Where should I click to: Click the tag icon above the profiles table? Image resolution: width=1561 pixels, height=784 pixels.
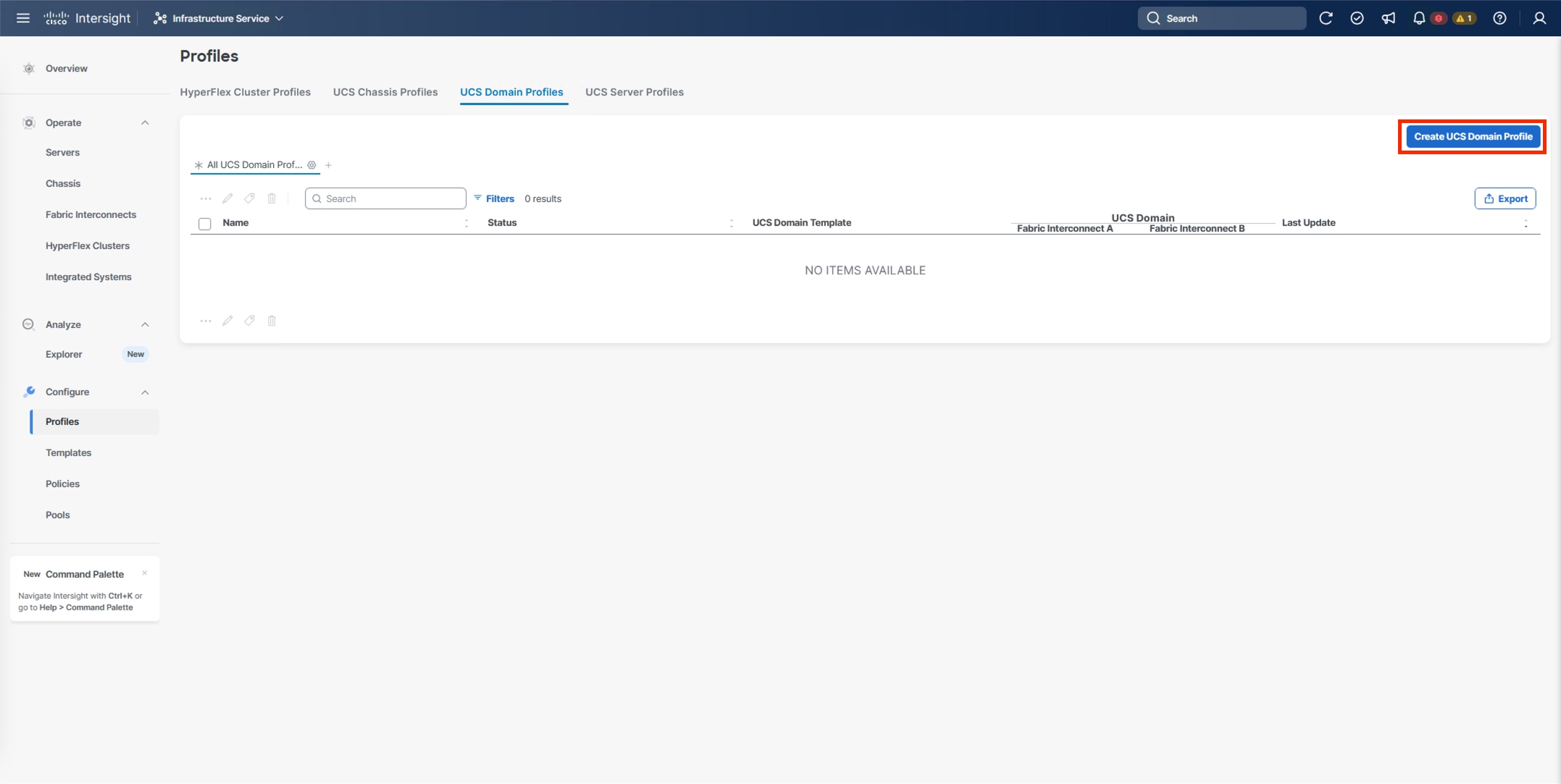click(249, 198)
